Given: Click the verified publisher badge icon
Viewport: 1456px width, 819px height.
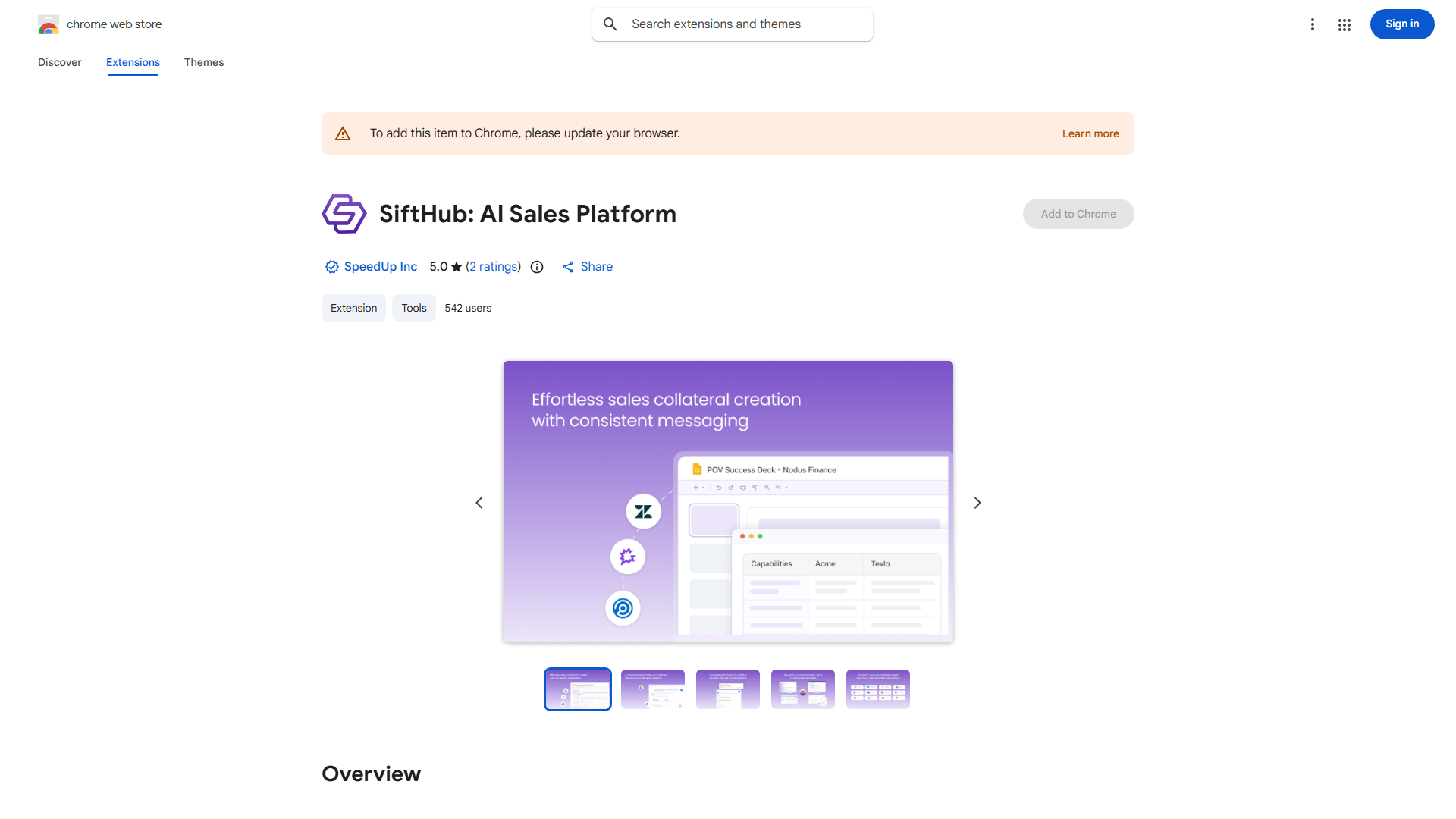Looking at the screenshot, I should (x=331, y=267).
